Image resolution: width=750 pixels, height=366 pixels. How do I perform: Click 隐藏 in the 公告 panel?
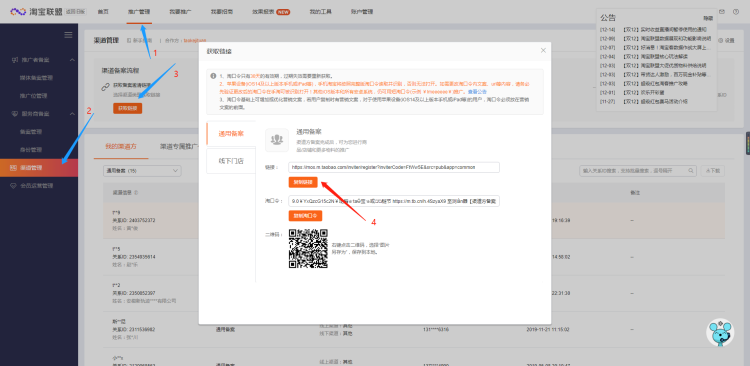coord(708,18)
